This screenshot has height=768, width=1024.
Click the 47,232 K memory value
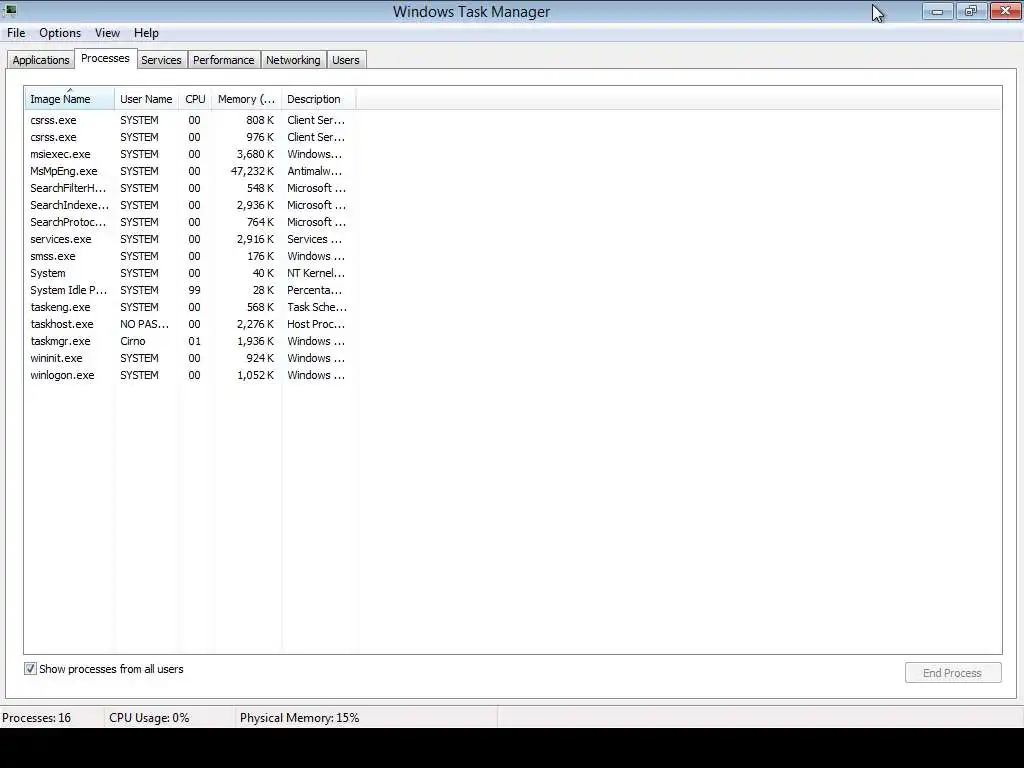click(x=252, y=171)
